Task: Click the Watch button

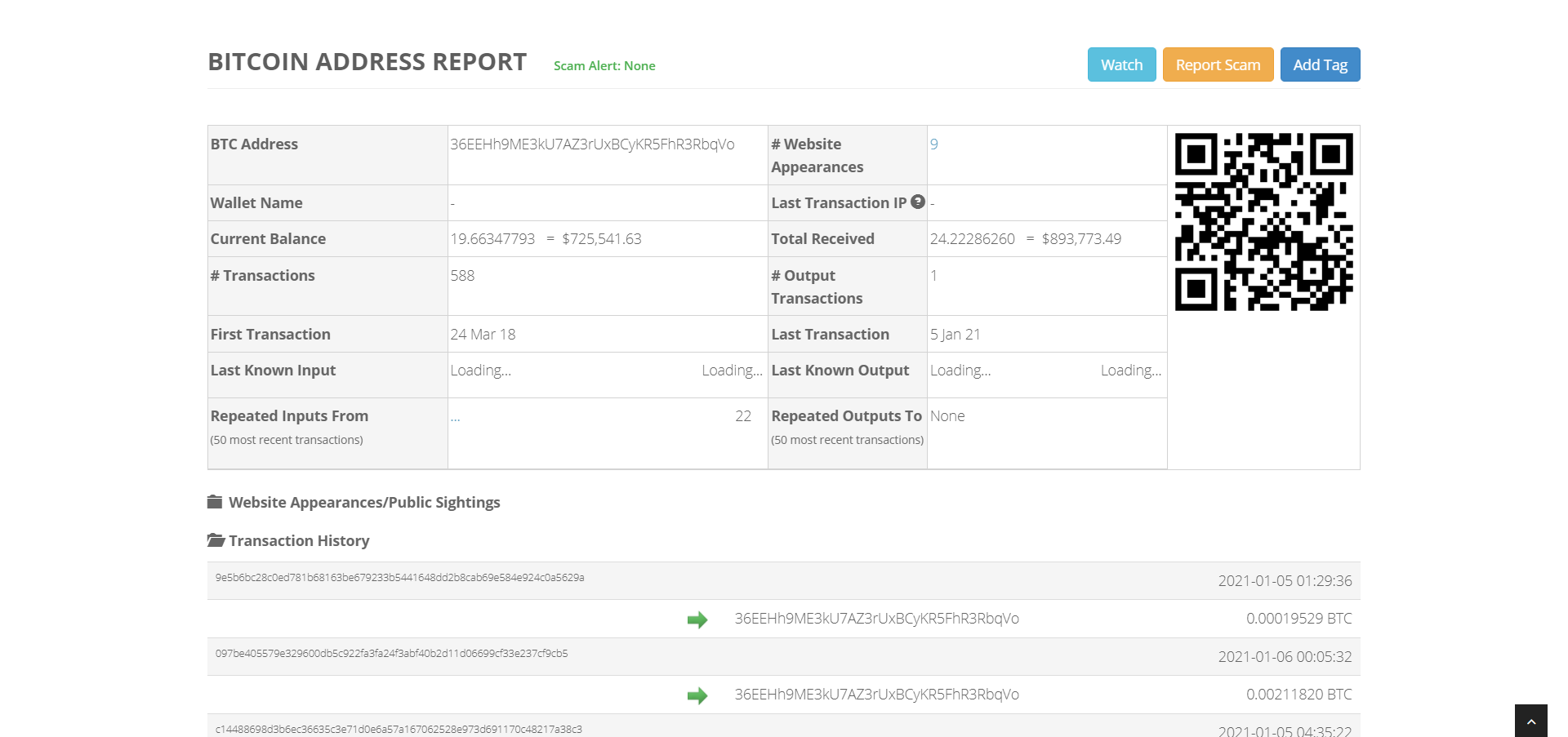Action: 1121,64
